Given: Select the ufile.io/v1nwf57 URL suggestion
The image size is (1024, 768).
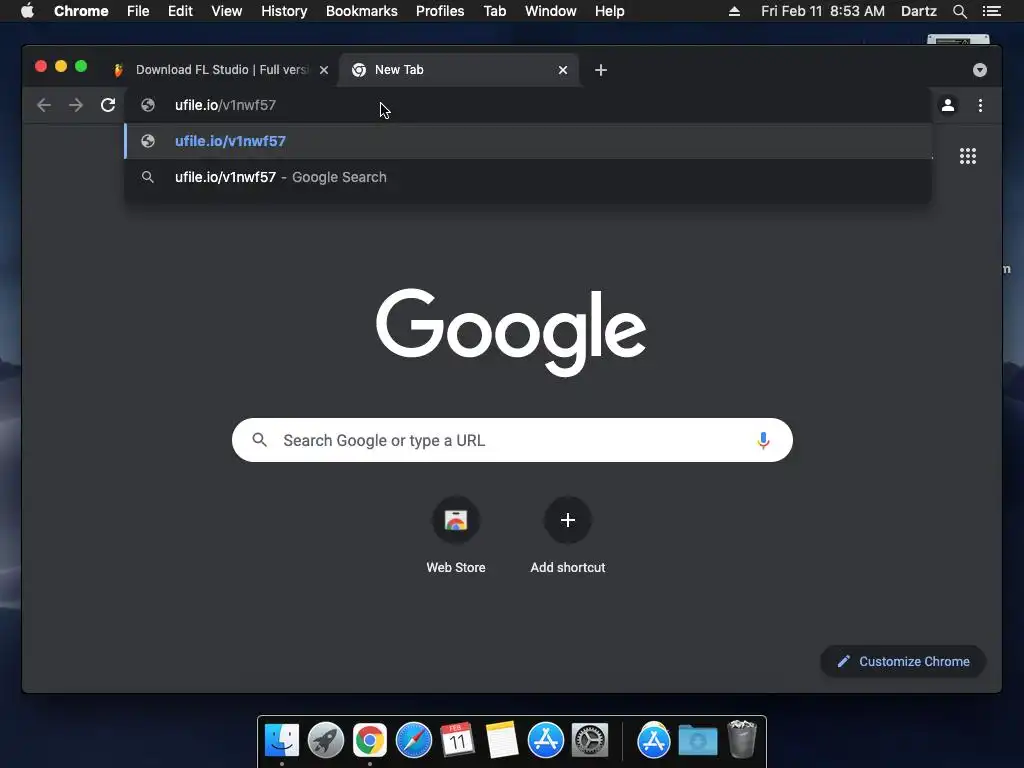Looking at the screenshot, I should pyautogui.click(x=528, y=141).
